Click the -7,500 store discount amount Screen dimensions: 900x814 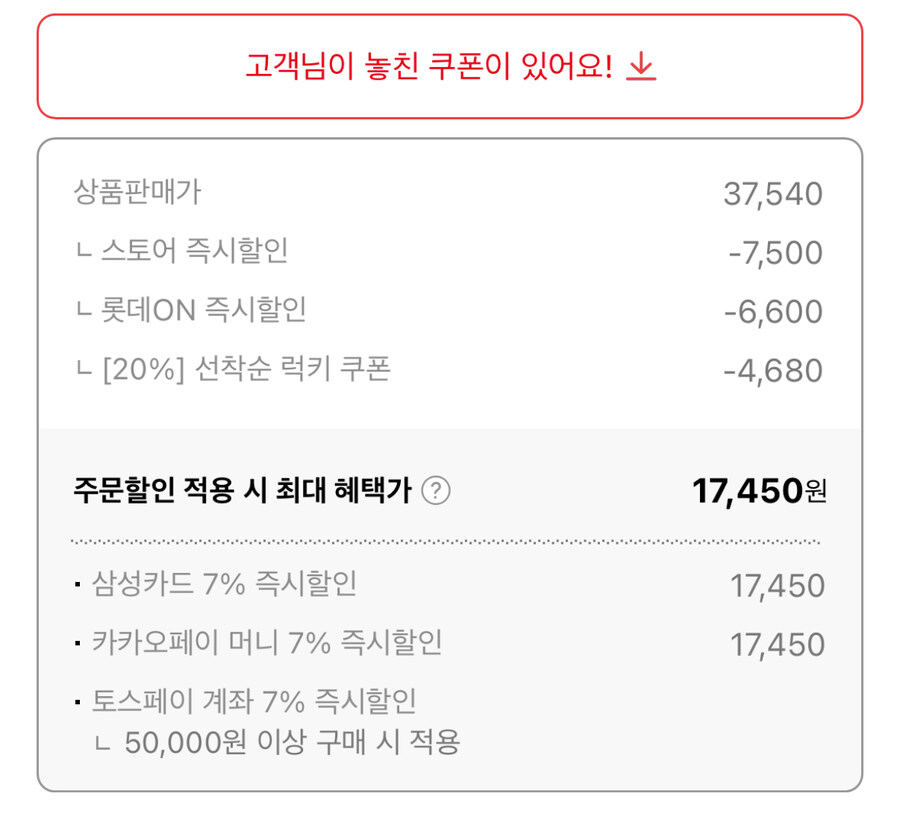pos(775,253)
